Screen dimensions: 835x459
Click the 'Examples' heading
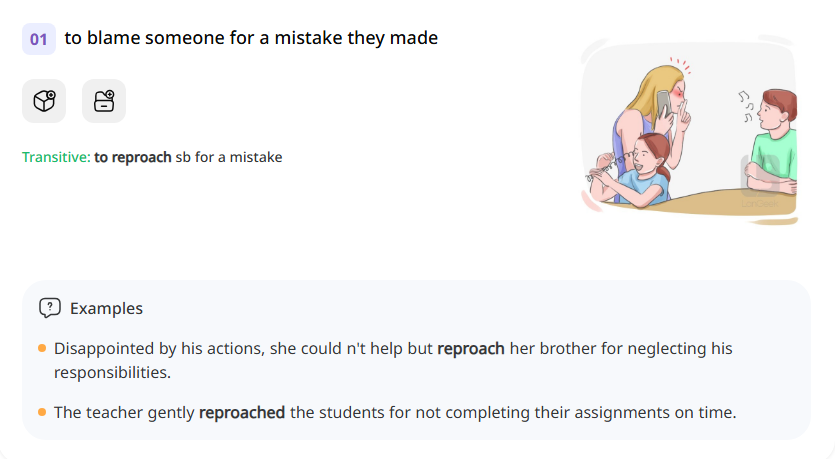106,308
